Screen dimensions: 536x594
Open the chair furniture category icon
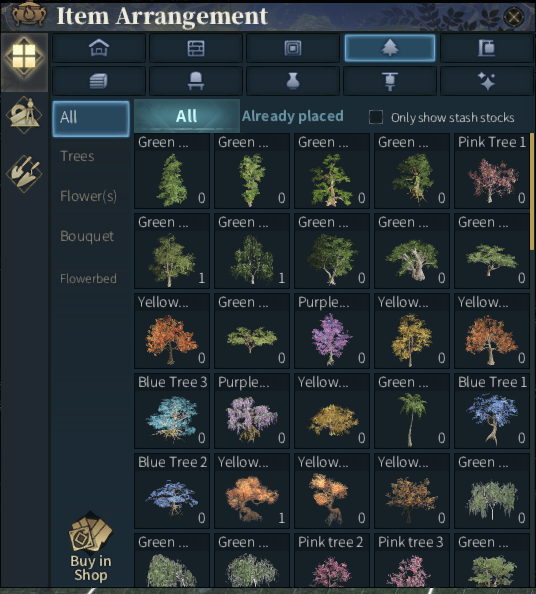point(196,81)
